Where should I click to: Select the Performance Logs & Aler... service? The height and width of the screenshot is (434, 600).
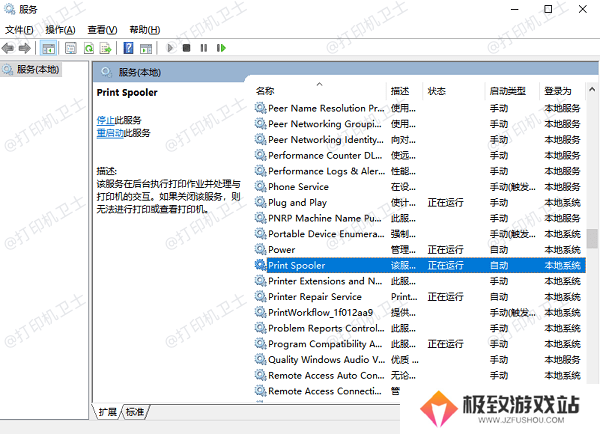pos(326,171)
